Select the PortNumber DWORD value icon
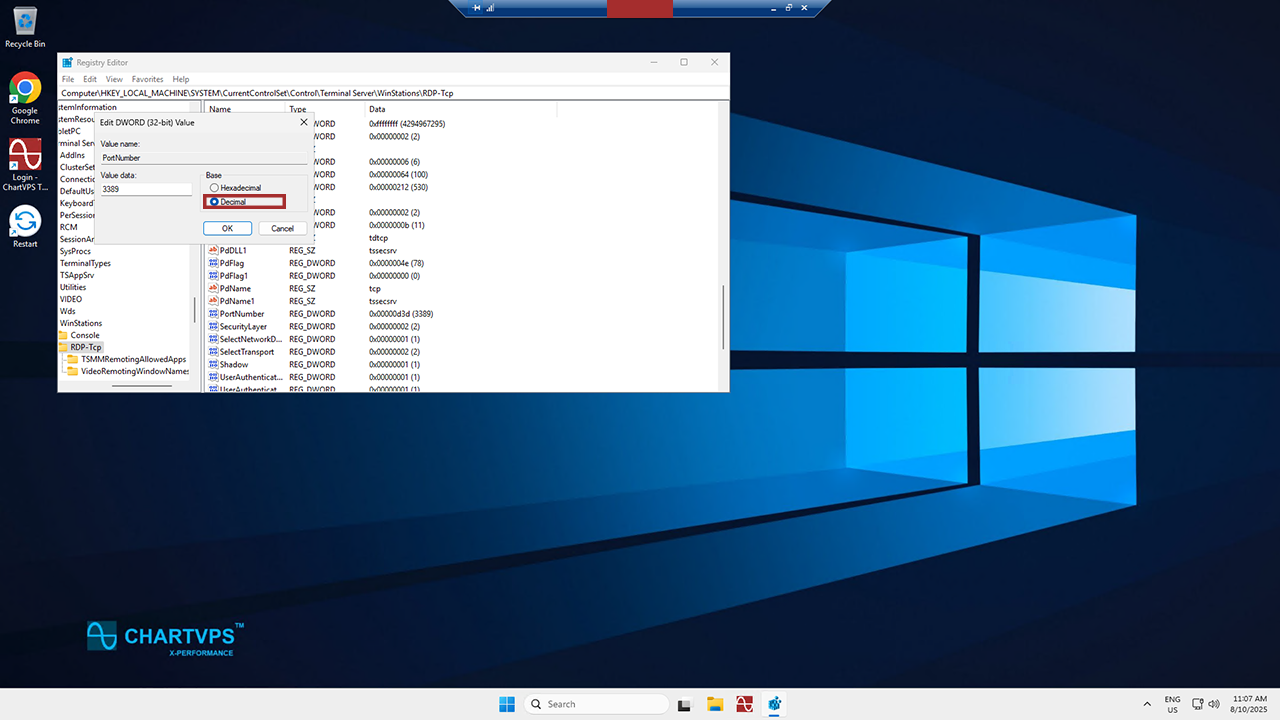The image size is (1280, 720). (x=213, y=314)
